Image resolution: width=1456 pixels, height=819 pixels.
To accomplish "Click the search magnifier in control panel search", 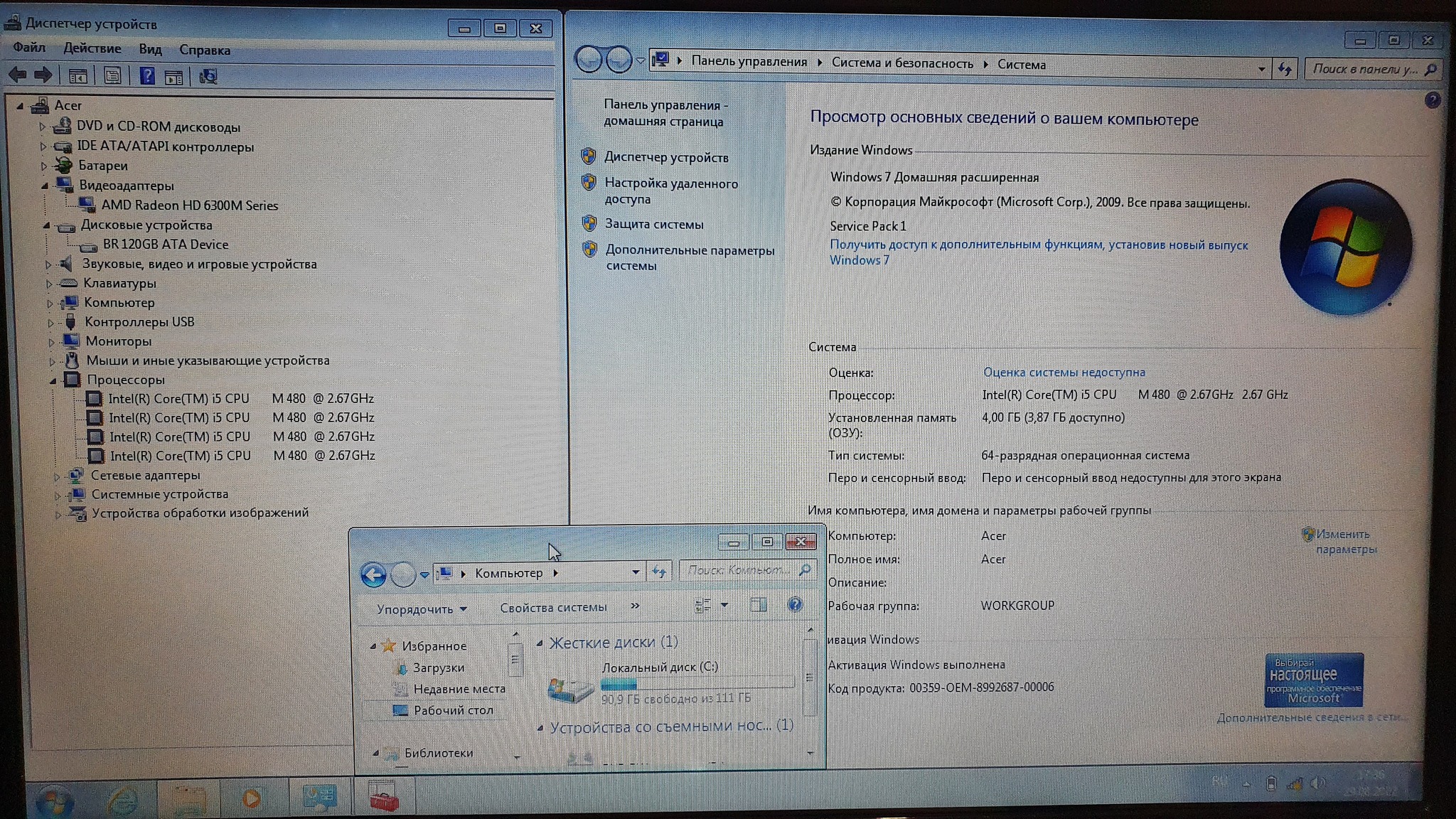I will [x=1431, y=69].
